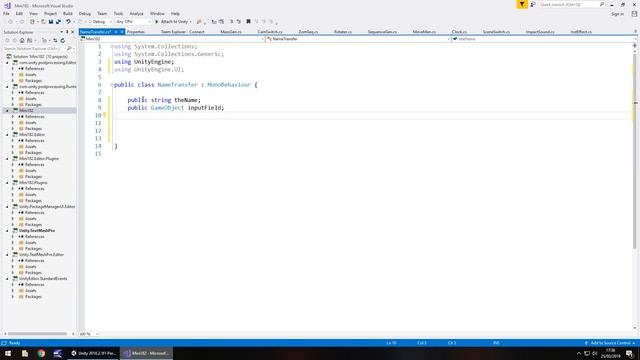The image size is (640, 360).
Task: Click on 'MonoBehaviour' in class declaration
Action: 229,85
